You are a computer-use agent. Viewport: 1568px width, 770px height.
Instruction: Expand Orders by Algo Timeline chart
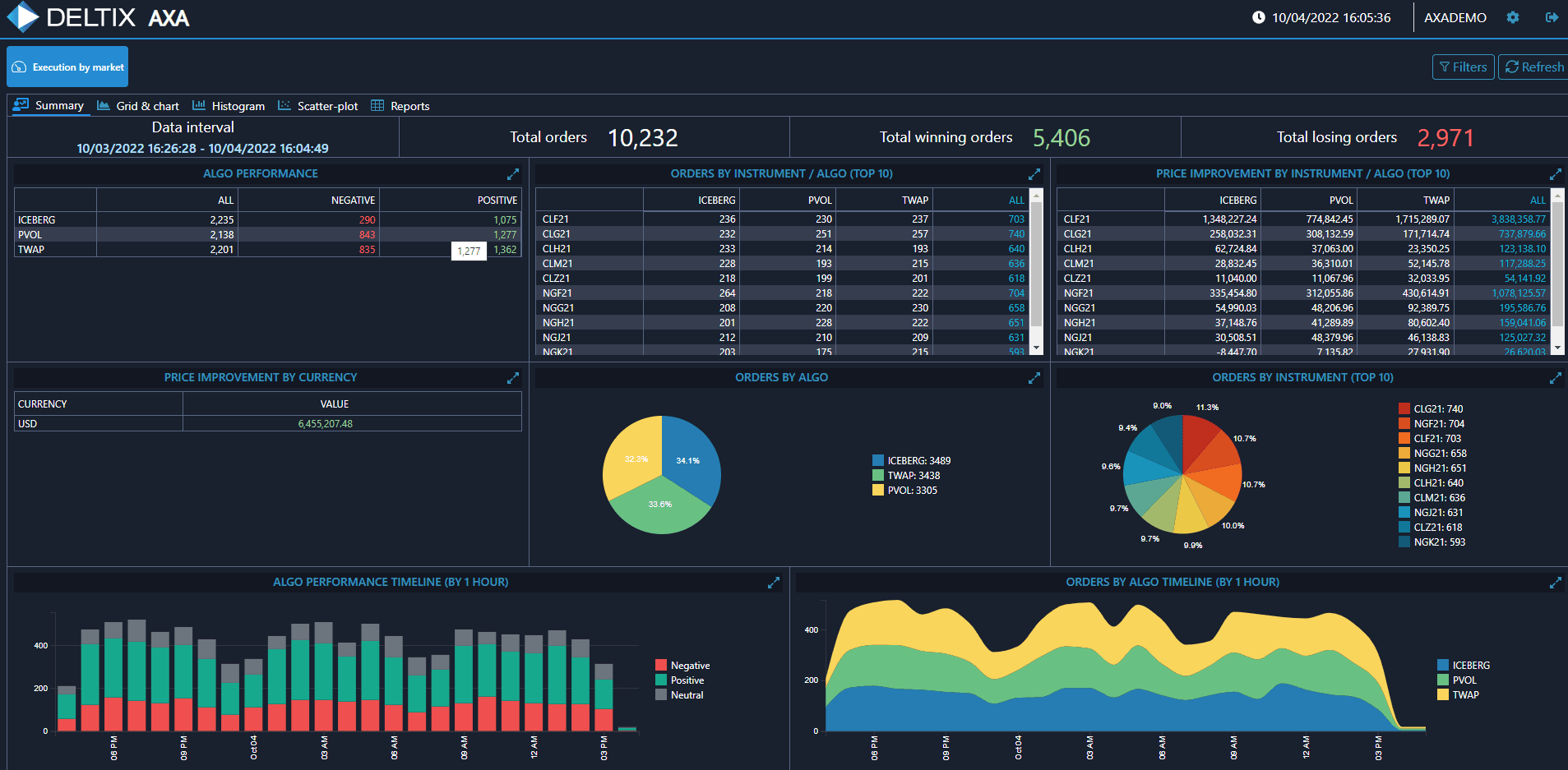pos(1555,583)
